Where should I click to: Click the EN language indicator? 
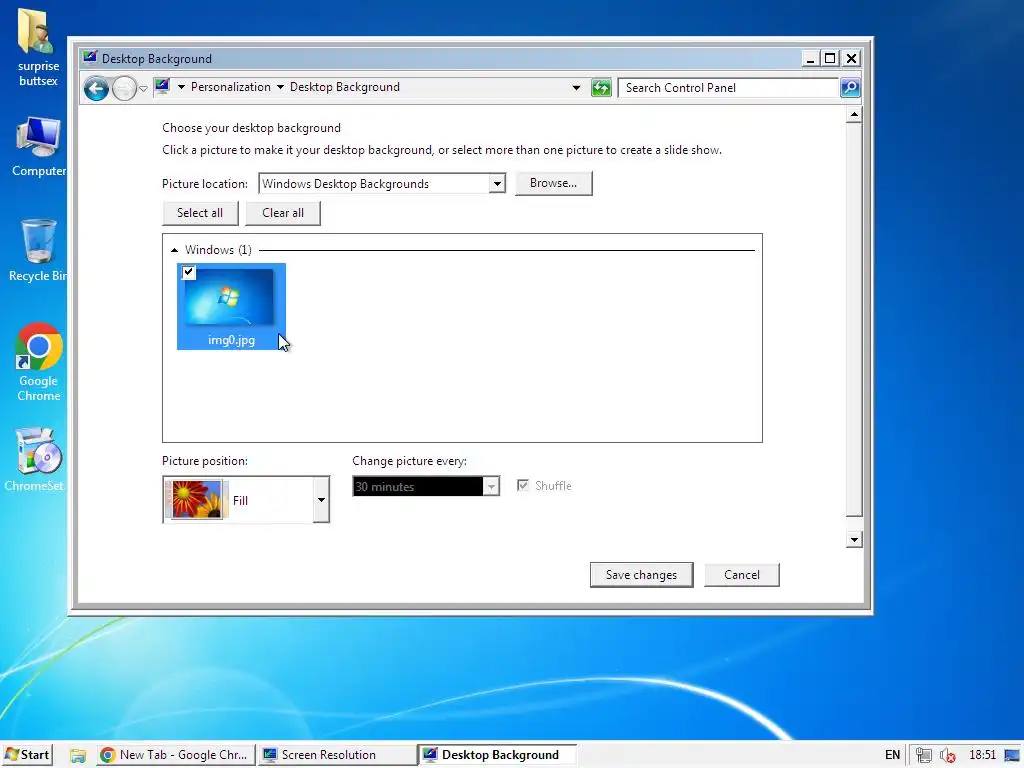click(892, 755)
